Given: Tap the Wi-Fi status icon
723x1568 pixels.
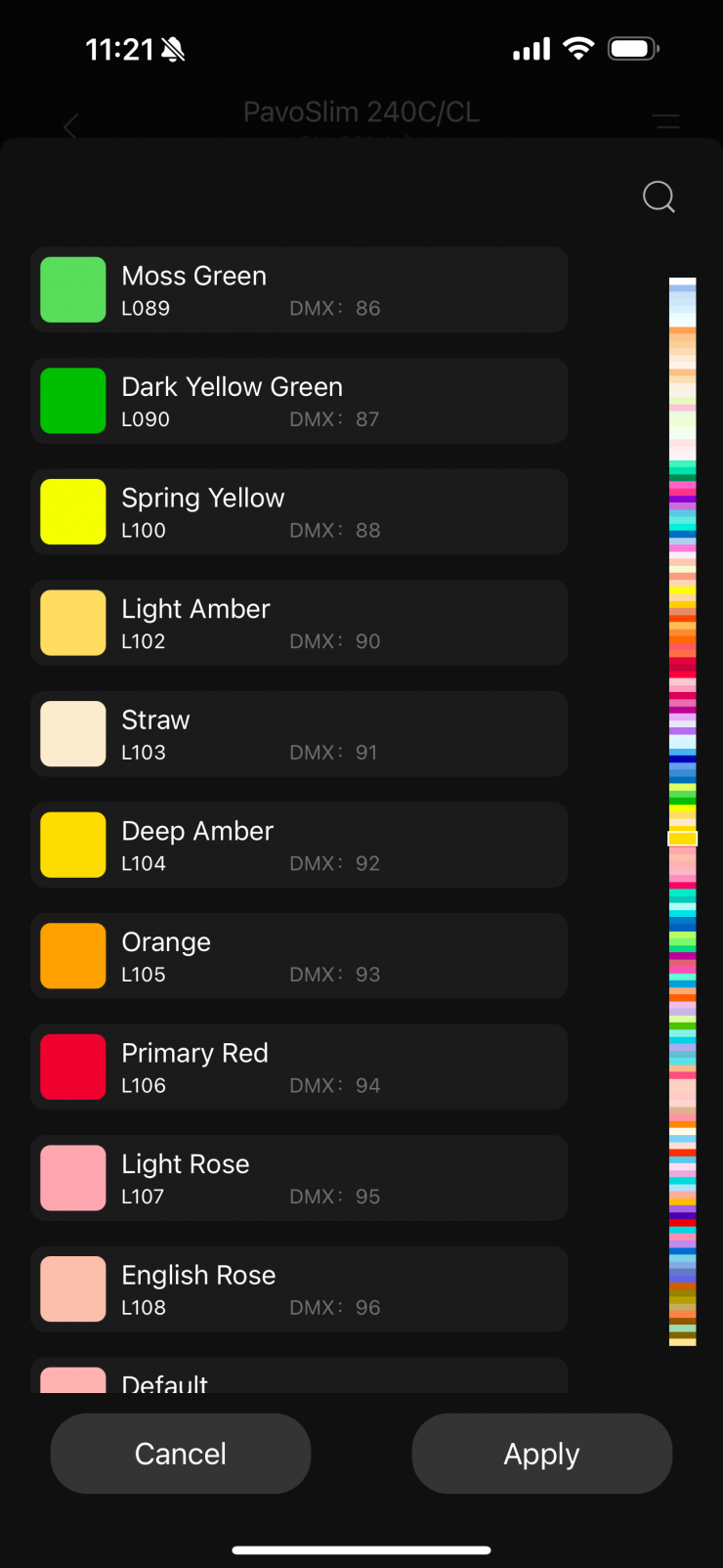Looking at the screenshot, I should point(579,49).
